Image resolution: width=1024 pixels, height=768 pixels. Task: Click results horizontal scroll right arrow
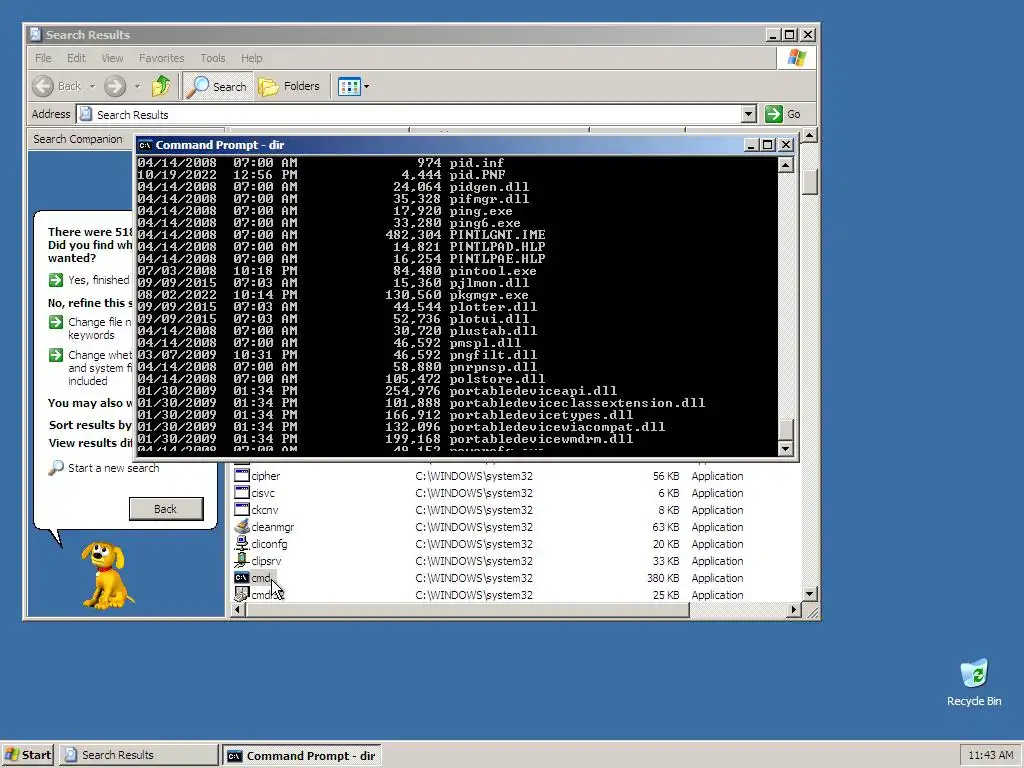pyautogui.click(x=793, y=609)
